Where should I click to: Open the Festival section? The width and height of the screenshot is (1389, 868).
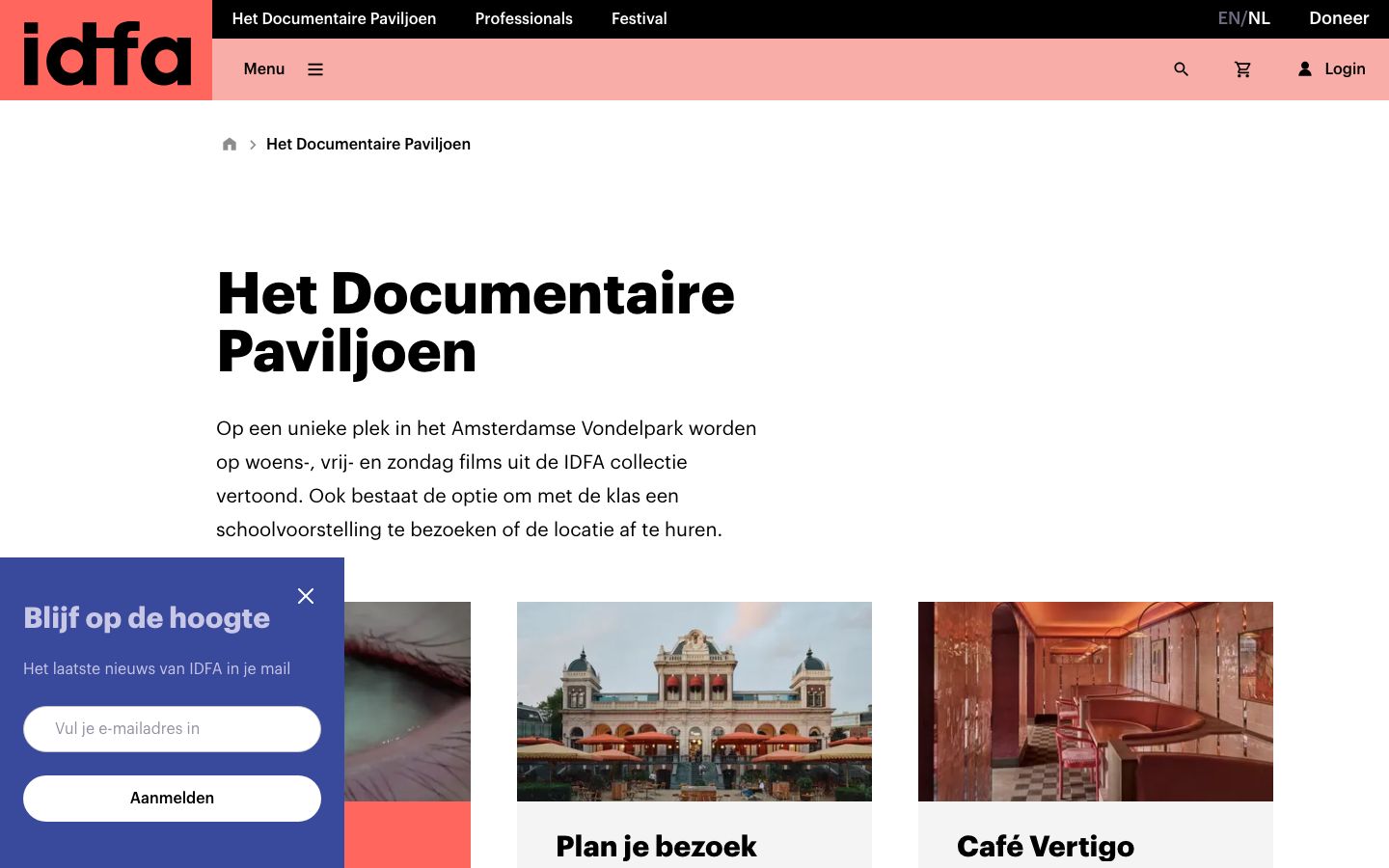point(640,18)
